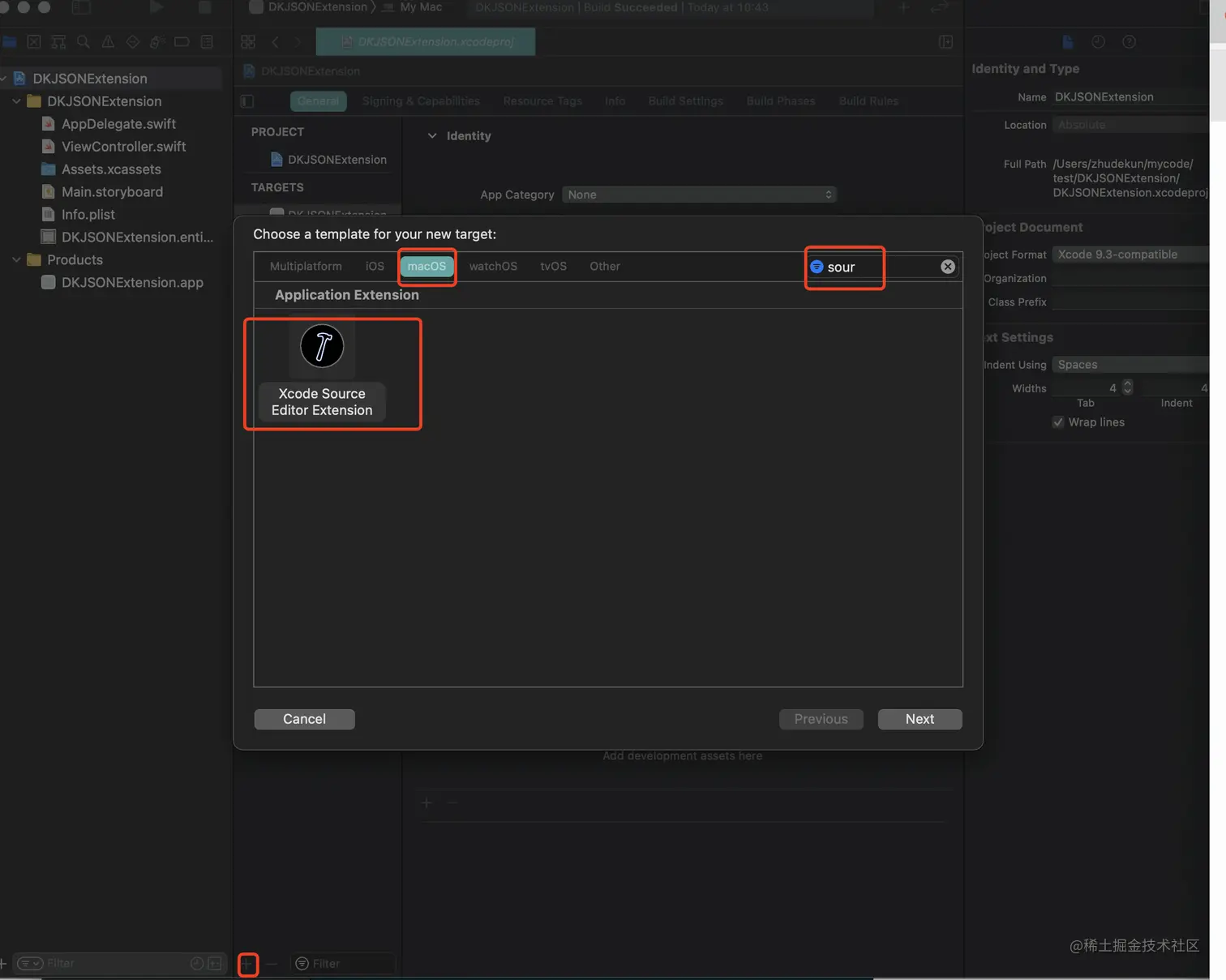Open the Report navigator icon
This screenshot has height=980, width=1226.
[207, 41]
